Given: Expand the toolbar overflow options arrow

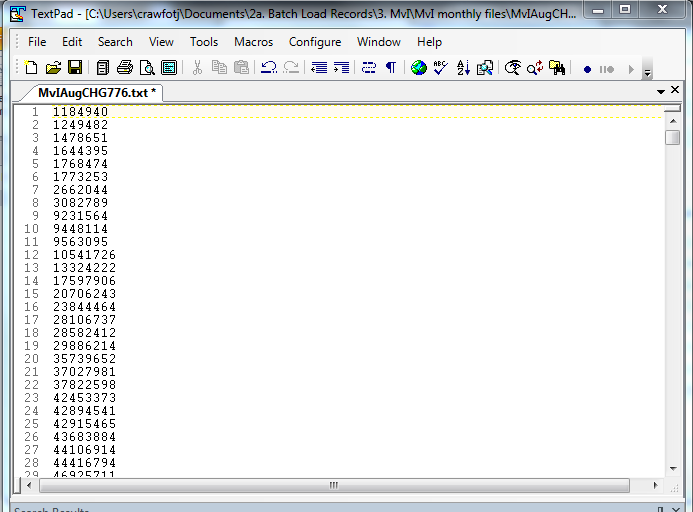Looking at the screenshot, I should coord(647,71).
